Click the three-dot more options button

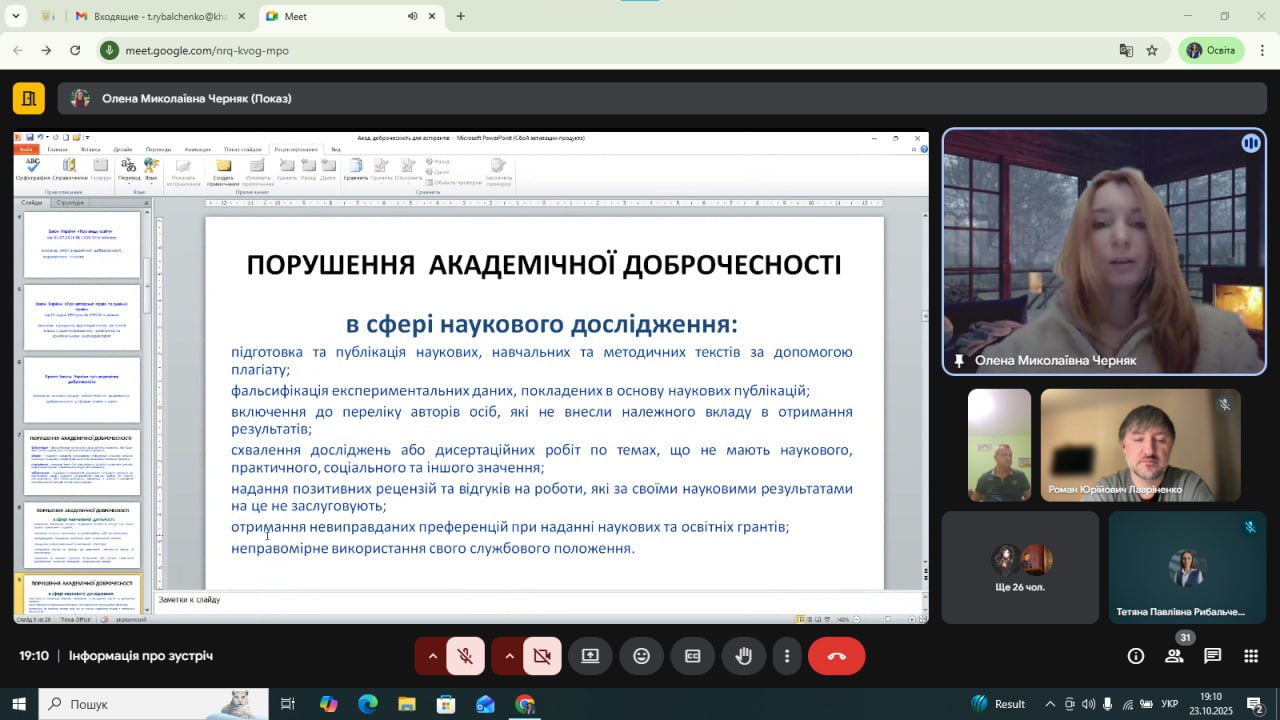(787, 656)
